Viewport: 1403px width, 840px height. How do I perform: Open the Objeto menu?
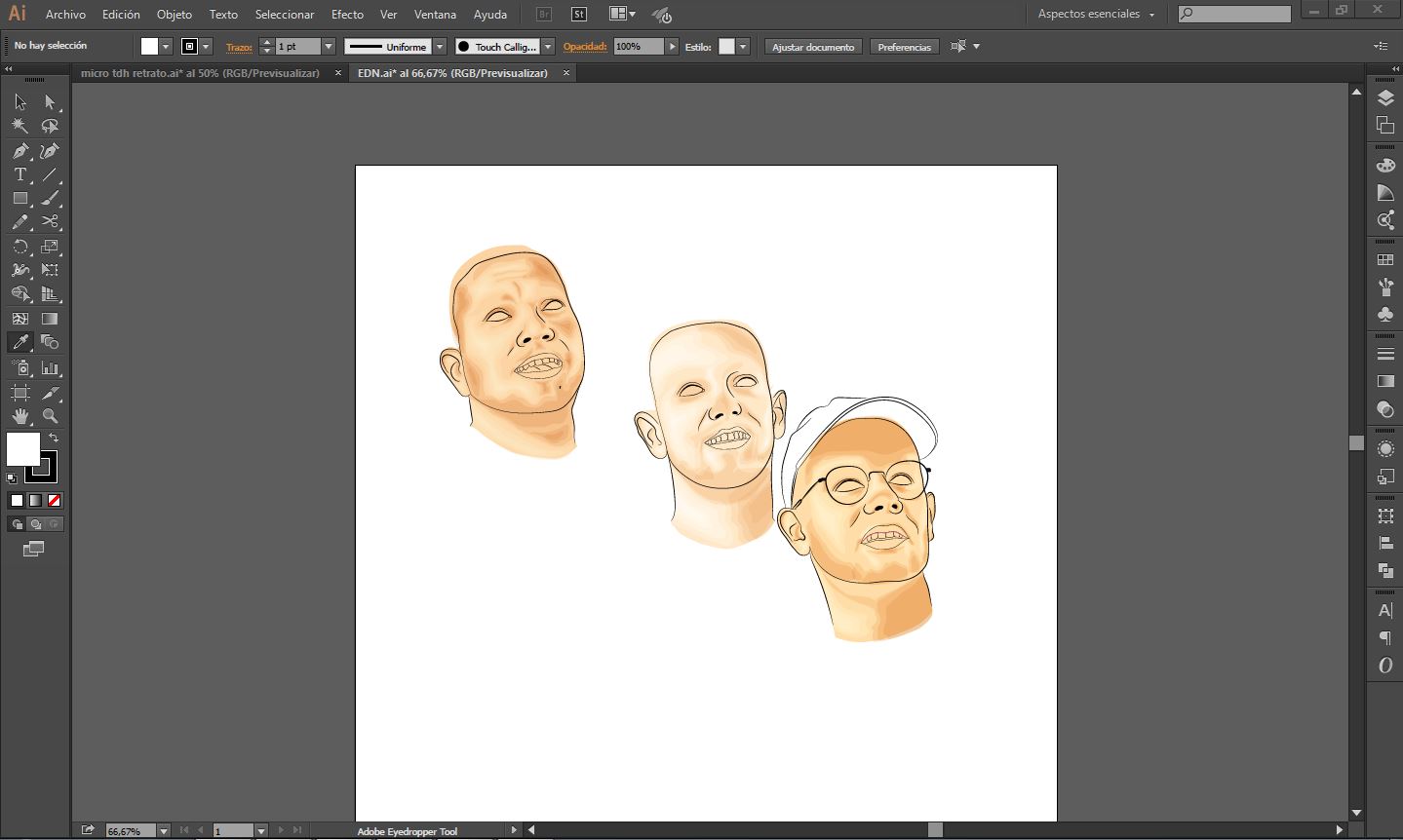[175, 15]
